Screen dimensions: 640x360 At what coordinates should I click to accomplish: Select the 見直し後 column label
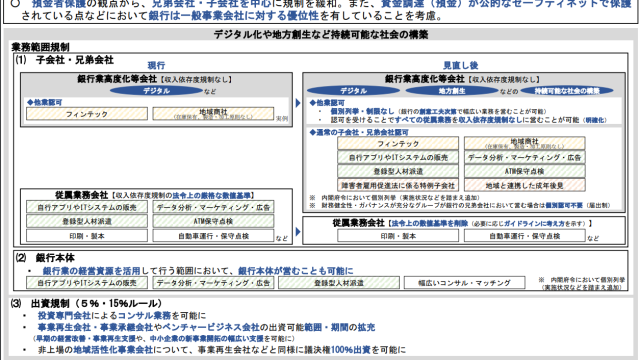click(460, 65)
